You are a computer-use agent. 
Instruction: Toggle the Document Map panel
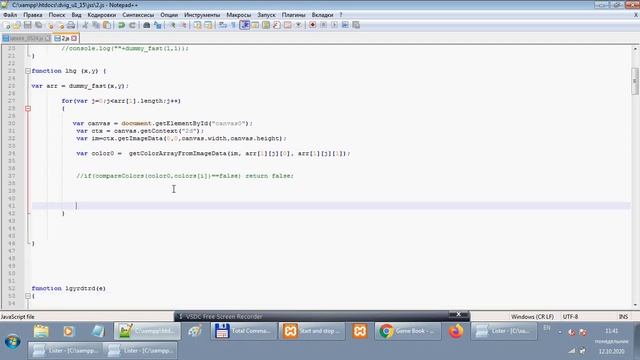[266, 25]
